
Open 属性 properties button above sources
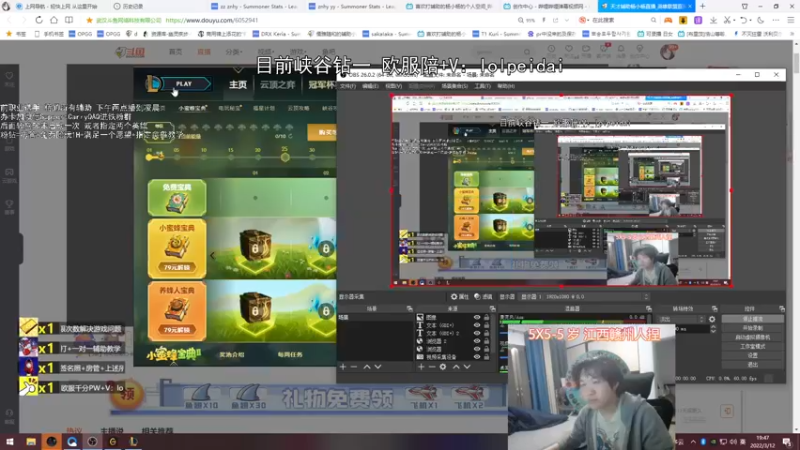(x=460, y=296)
